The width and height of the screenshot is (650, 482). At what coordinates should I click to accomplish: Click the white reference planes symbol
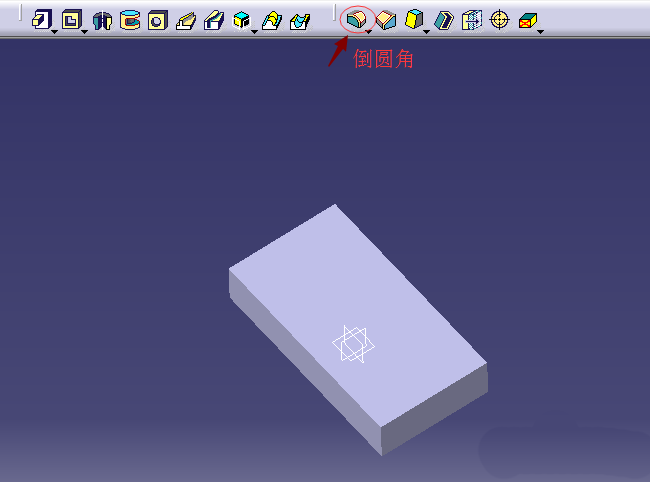coord(353,344)
